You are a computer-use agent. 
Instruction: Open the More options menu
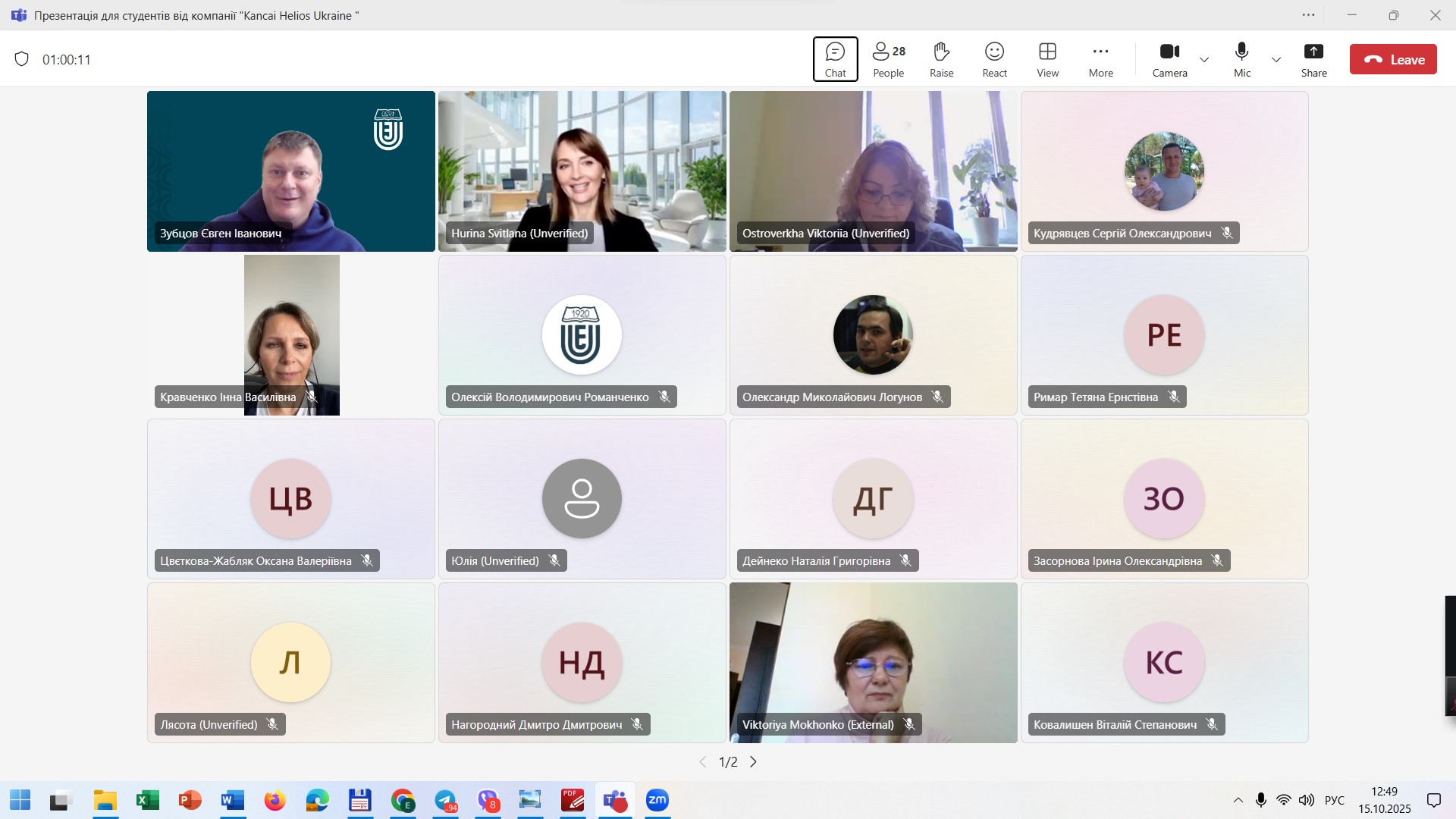pos(1100,59)
